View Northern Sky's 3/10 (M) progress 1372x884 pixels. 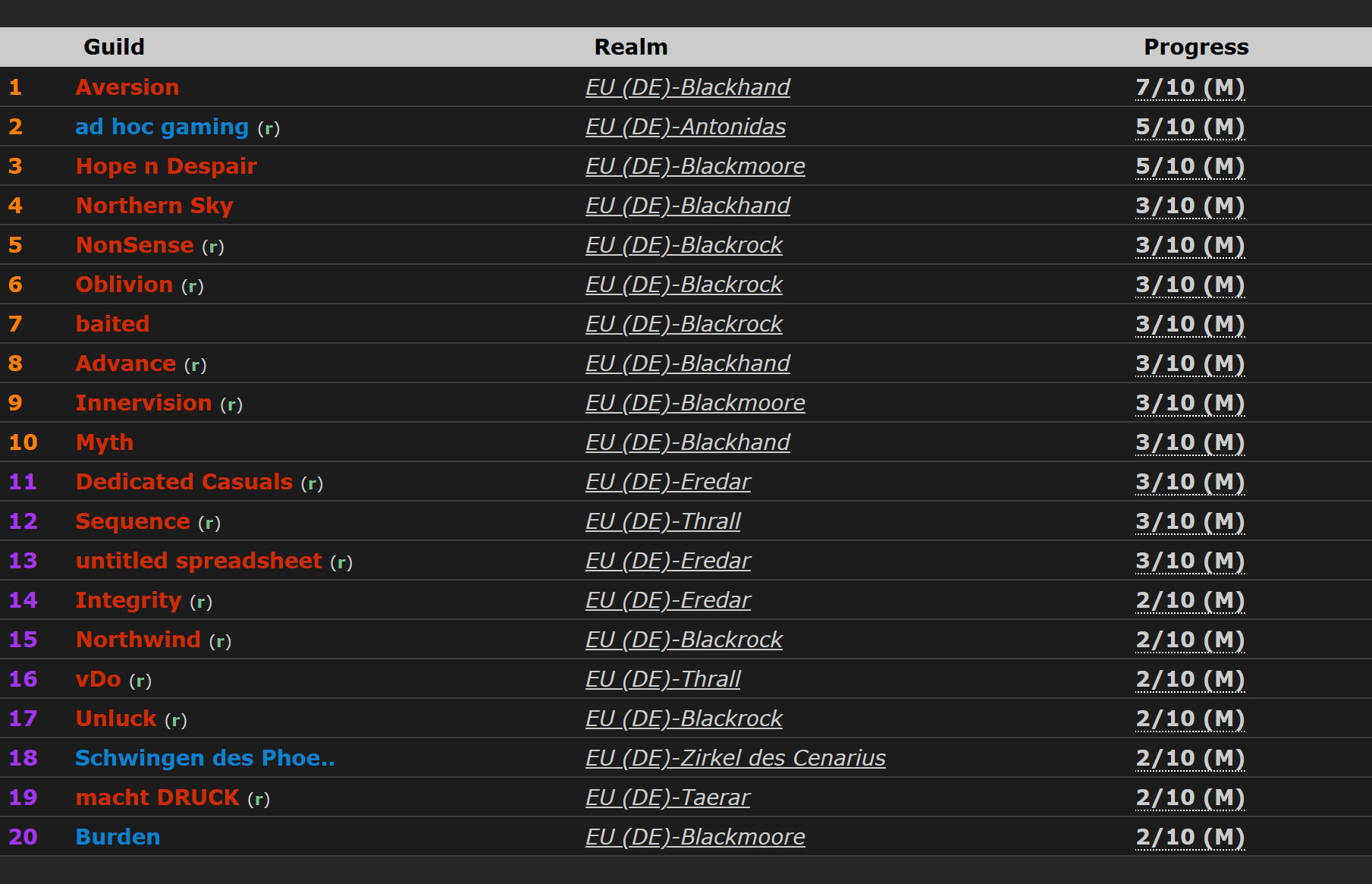tap(1190, 206)
